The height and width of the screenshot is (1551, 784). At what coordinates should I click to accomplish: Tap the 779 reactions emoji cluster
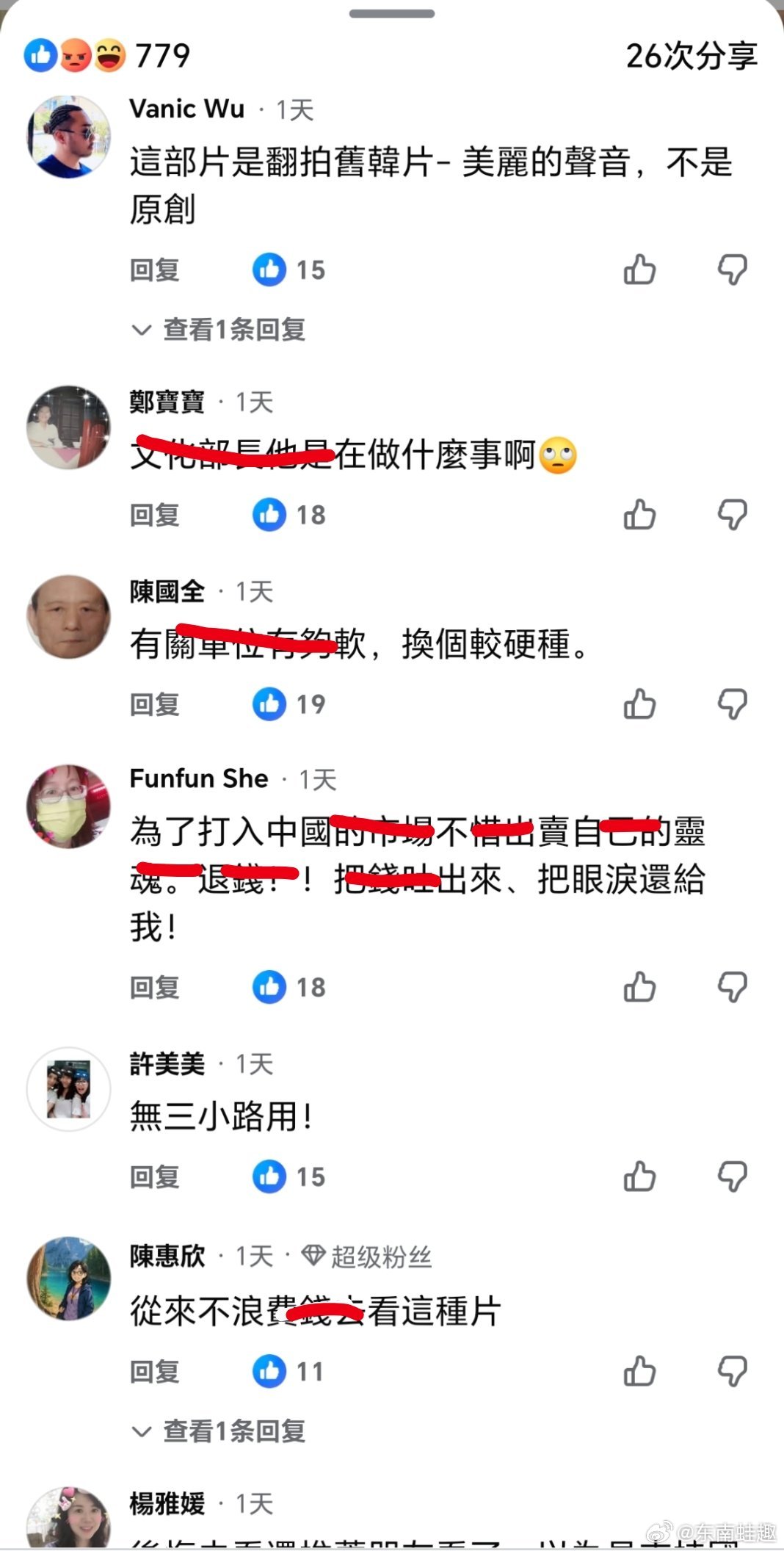click(106, 56)
